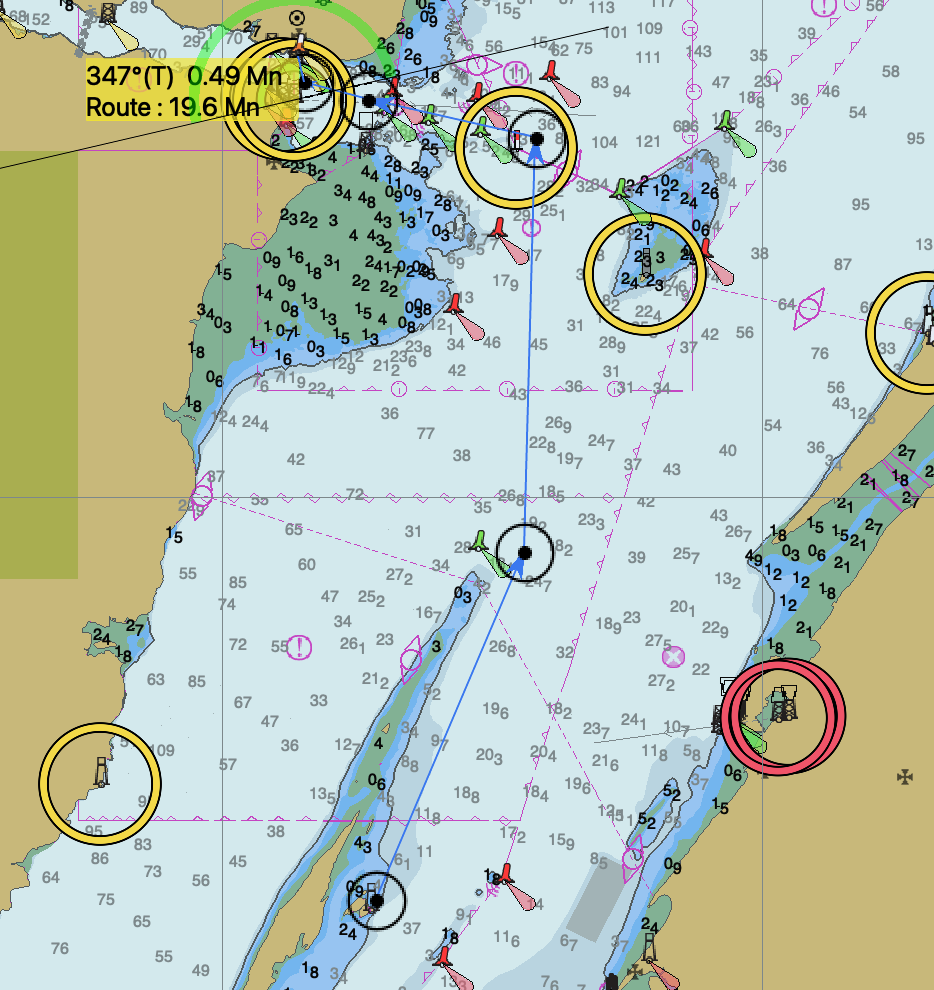Click the magenta diamond marker near depth 64
Image resolution: width=934 pixels, height=990 pixels.
(808, 309)
